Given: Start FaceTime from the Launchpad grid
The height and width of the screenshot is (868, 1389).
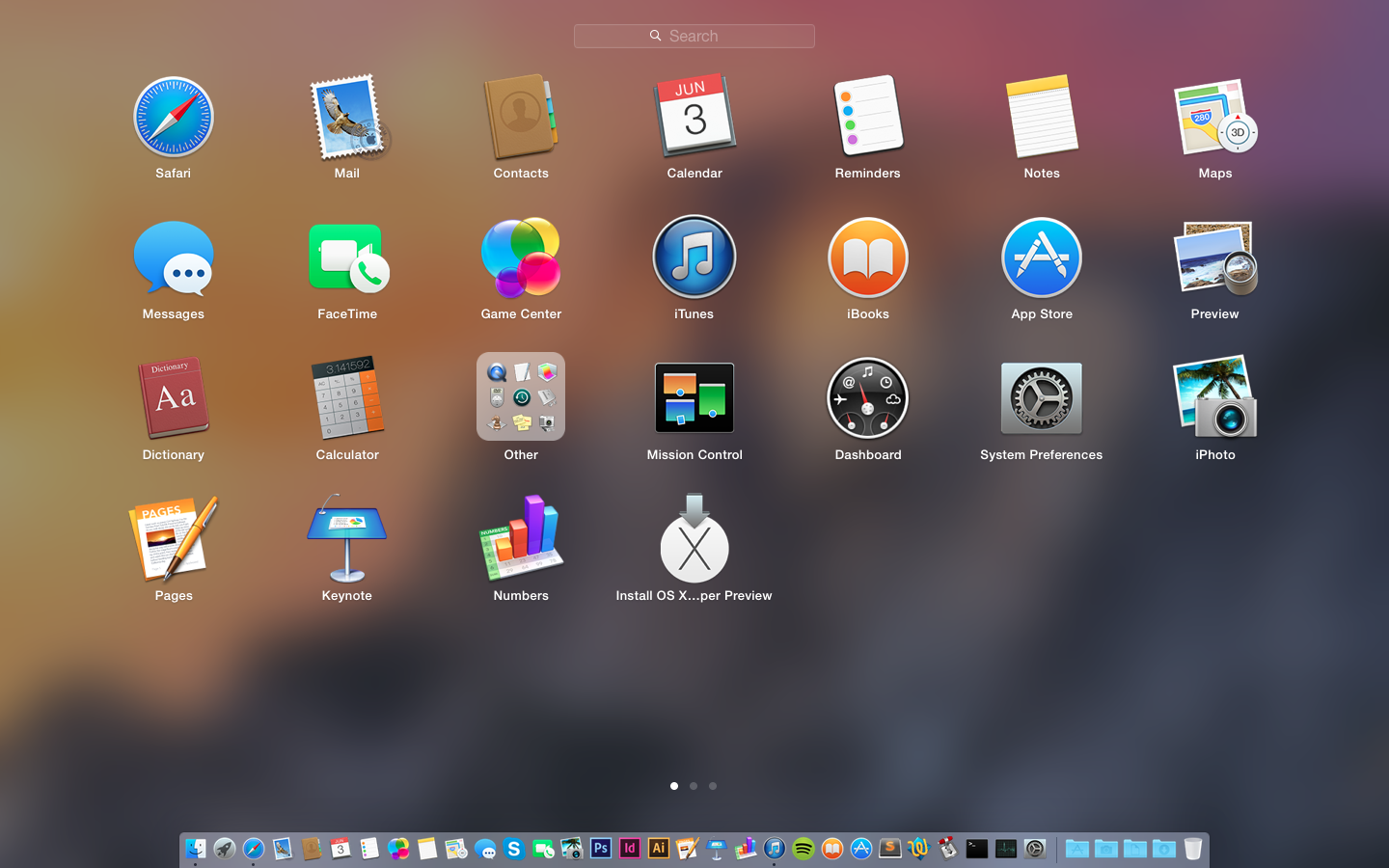Looking at the screenshot, I should (347, 258).
